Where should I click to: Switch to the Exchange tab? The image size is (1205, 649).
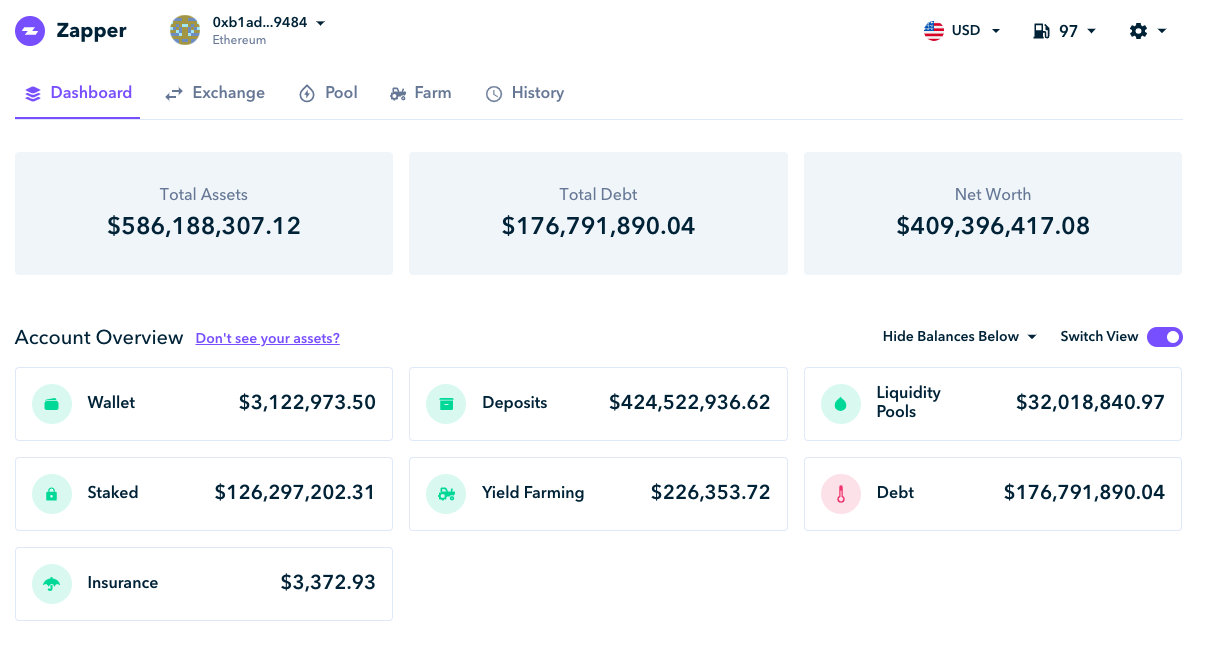[215, 93]
